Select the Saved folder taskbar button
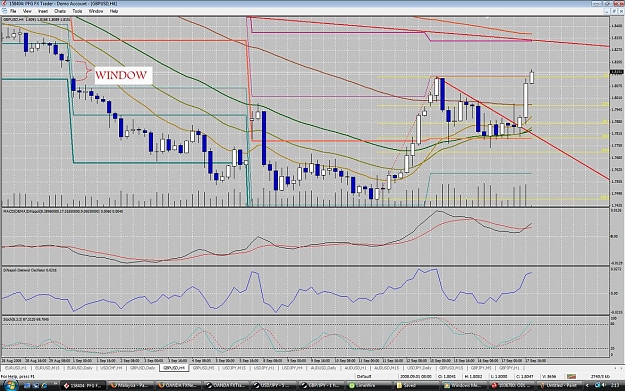625x391 pixels. click(417, 385)
